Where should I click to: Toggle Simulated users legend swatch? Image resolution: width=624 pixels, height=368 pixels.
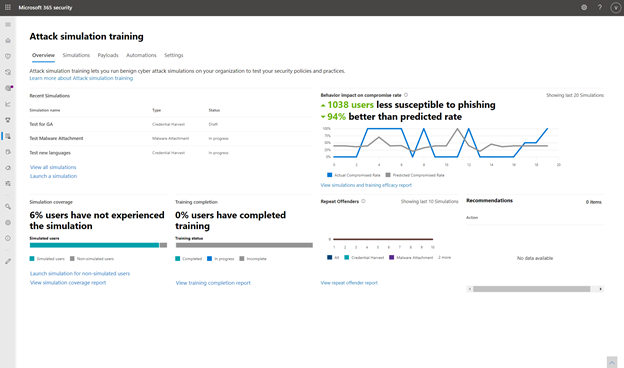click(x=32, y=259)
